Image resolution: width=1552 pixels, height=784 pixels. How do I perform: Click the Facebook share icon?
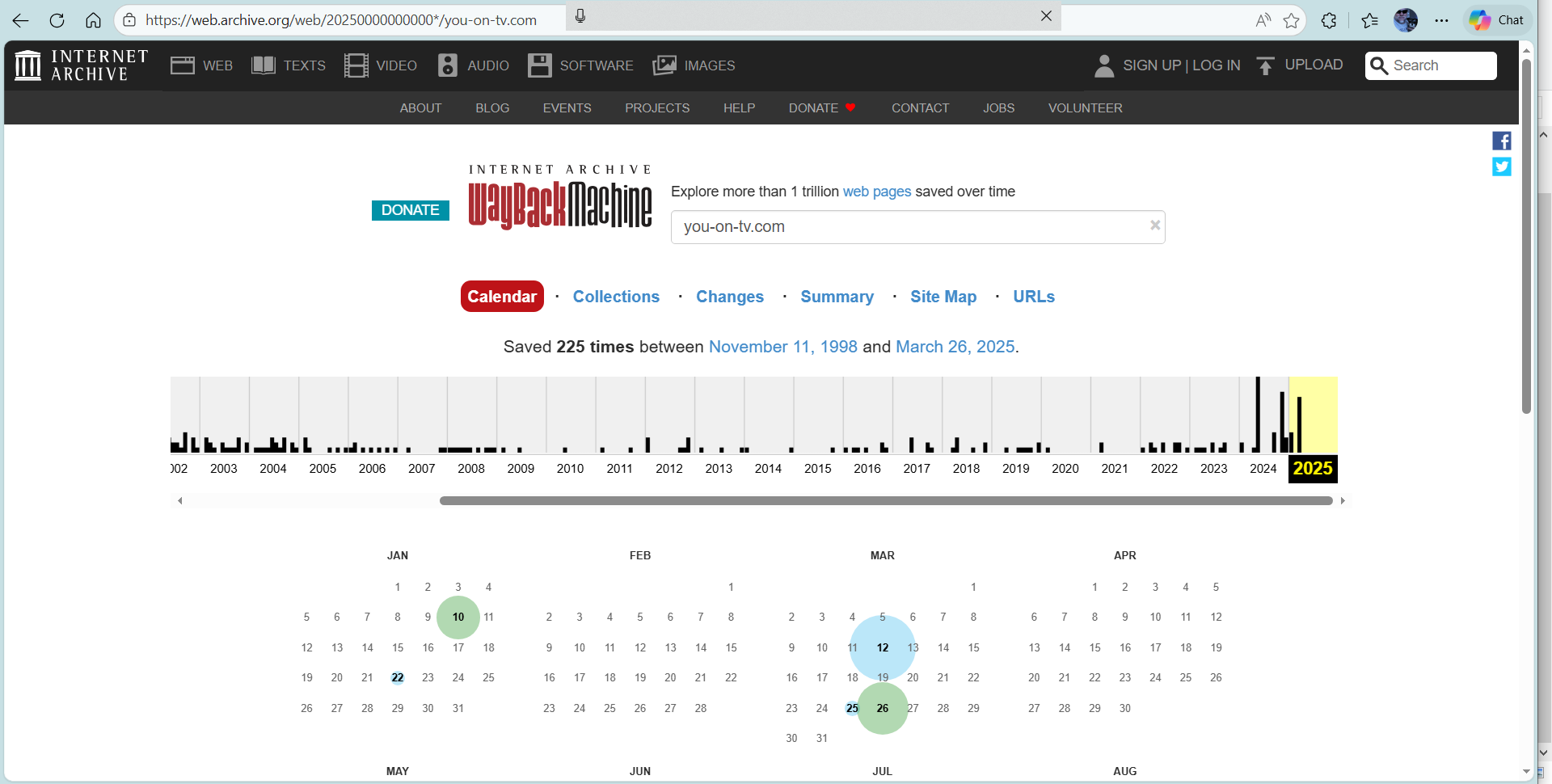[x=1501, y=141]
